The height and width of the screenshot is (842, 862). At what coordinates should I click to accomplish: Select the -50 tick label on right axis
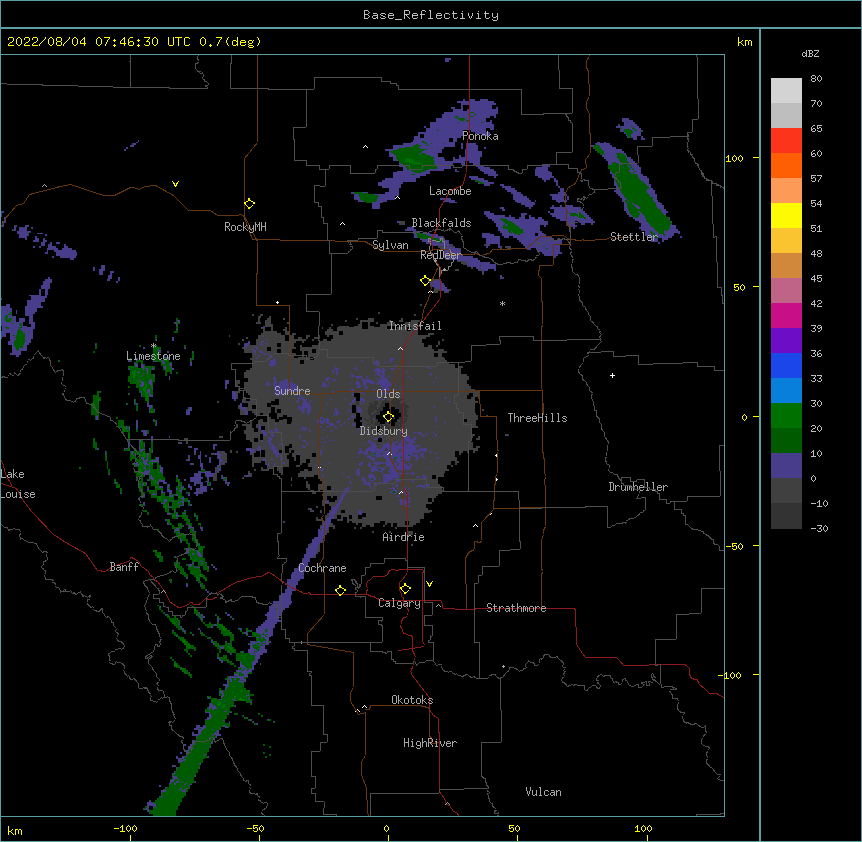pyautogui.click(x=734, y=546)
